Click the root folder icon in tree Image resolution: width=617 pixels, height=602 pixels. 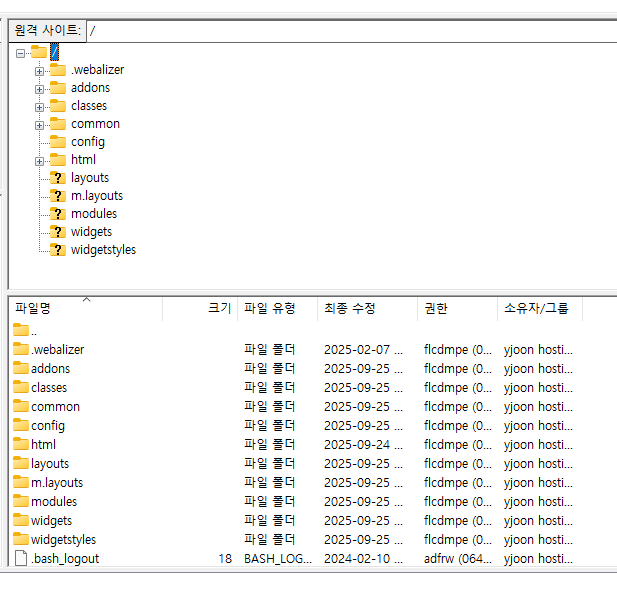pos(39,52)
